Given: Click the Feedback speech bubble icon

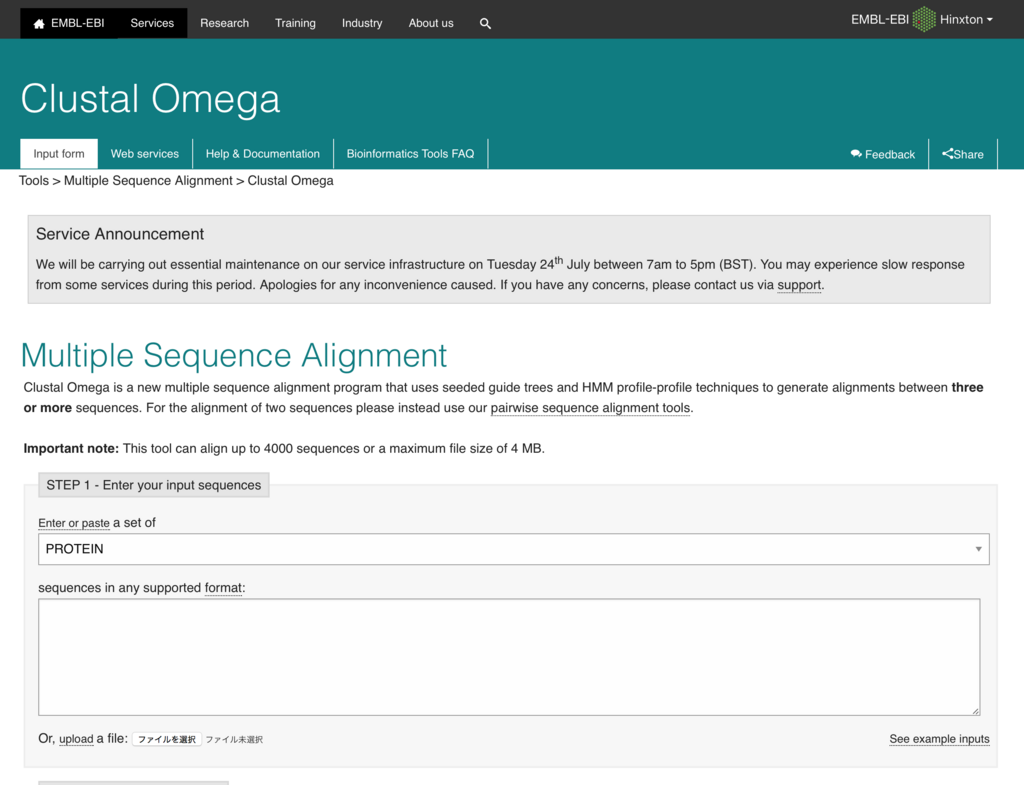Looking at the screenshot, I should (856, 154).
